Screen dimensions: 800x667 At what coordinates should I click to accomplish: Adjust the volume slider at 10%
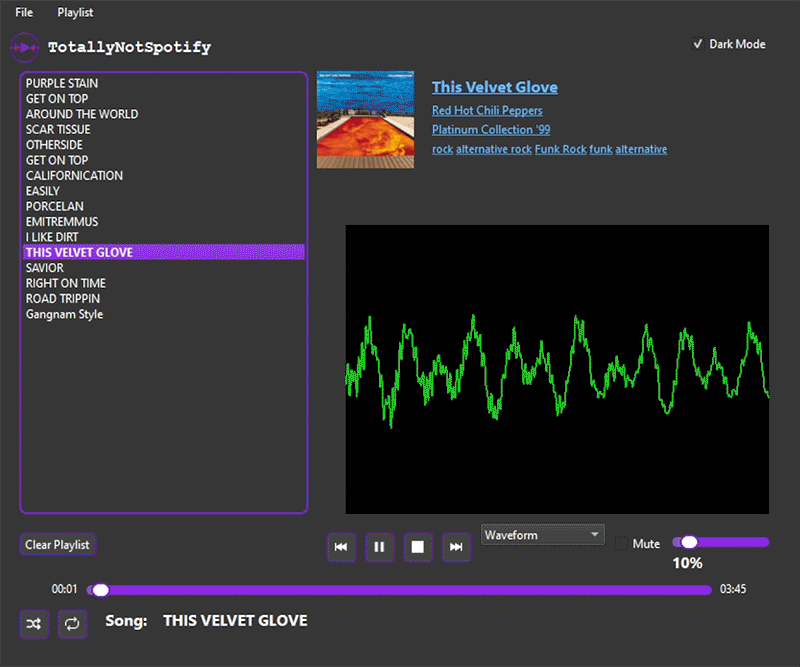(x=688, y=542)
